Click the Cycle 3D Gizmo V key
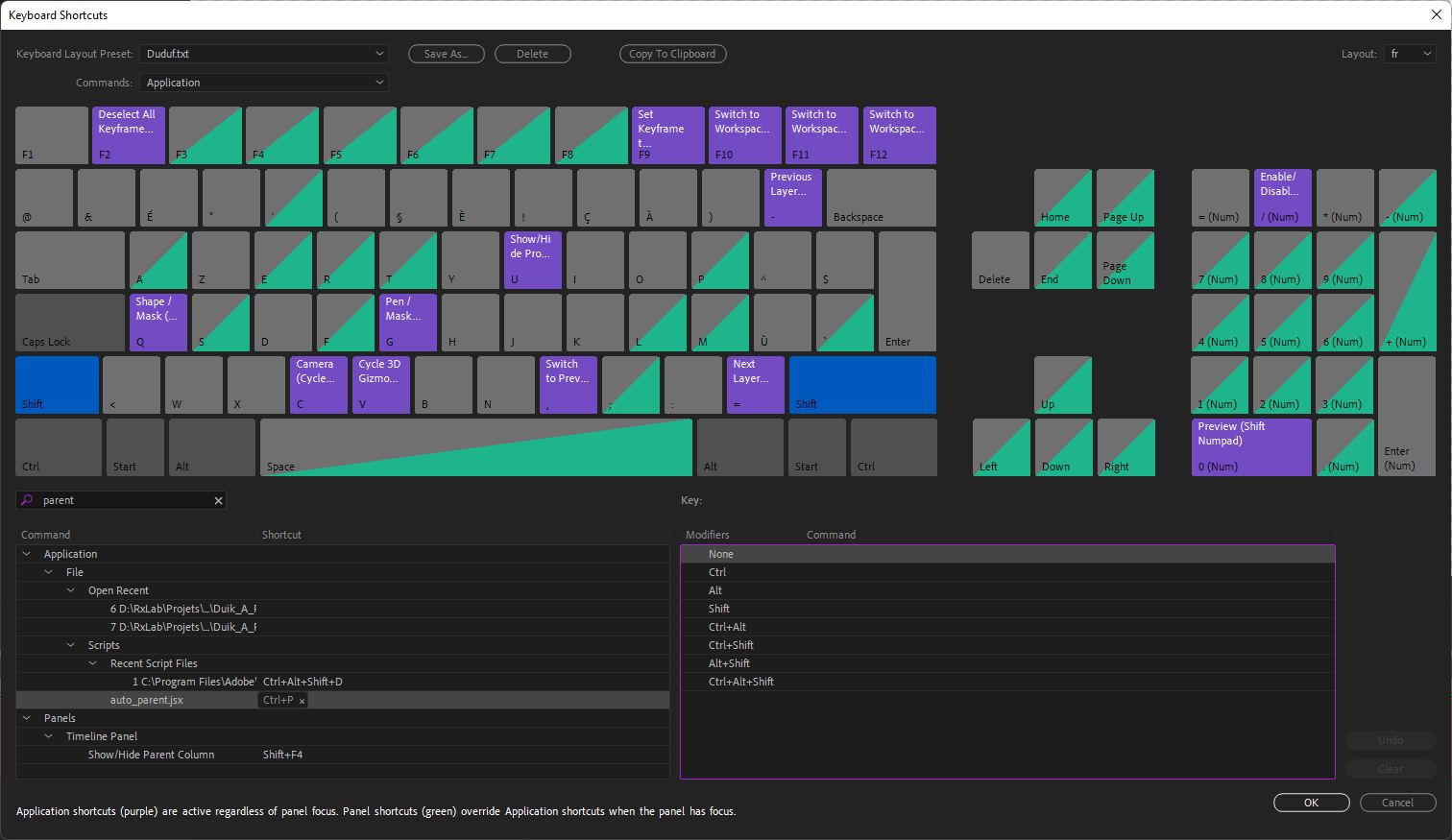Viewport: 1452px width, 840px height. click(380, 385)
